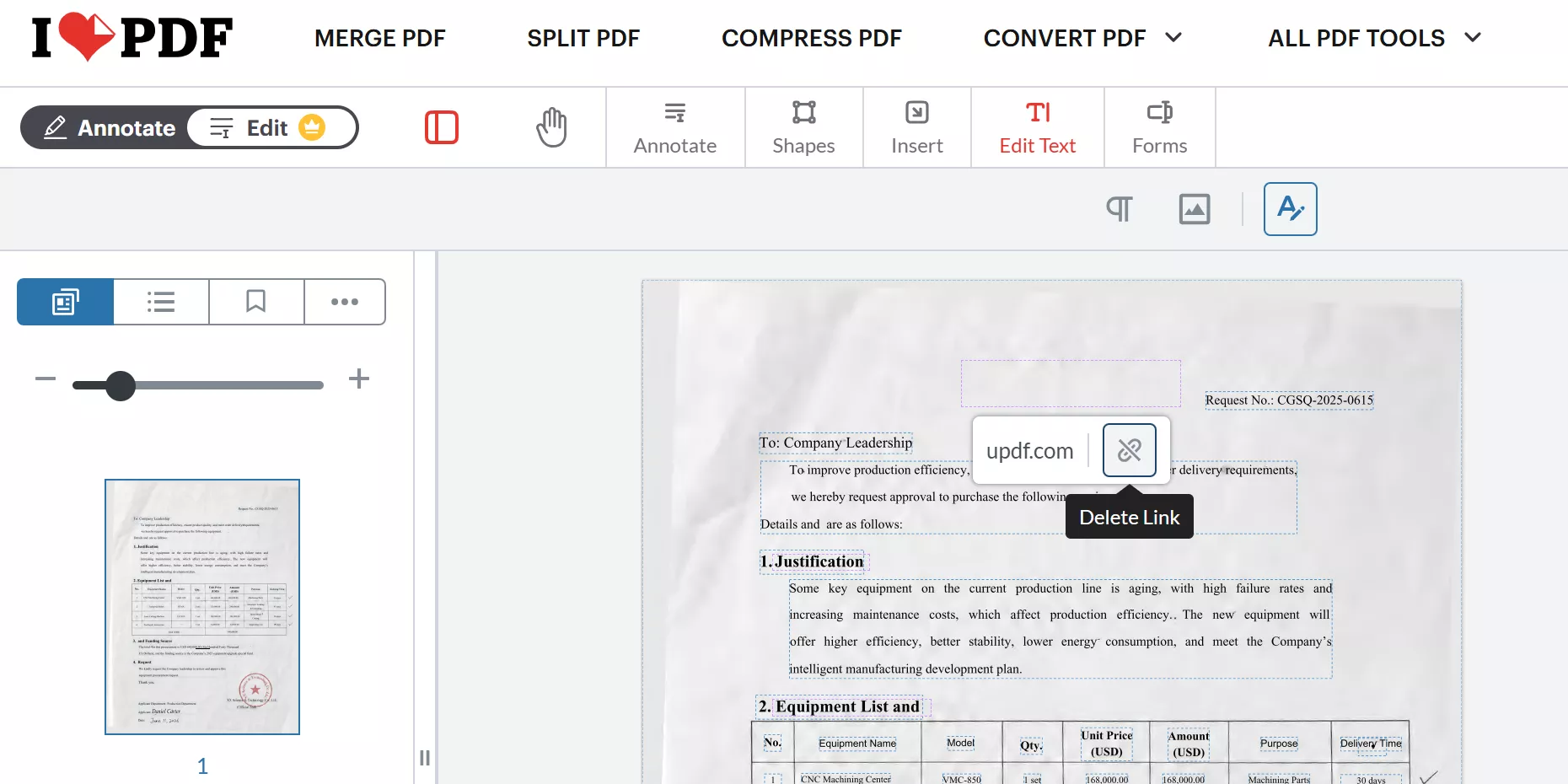Select the empty dashed box above the request number
The image size is (1568, 784).
click(1071, 384)
